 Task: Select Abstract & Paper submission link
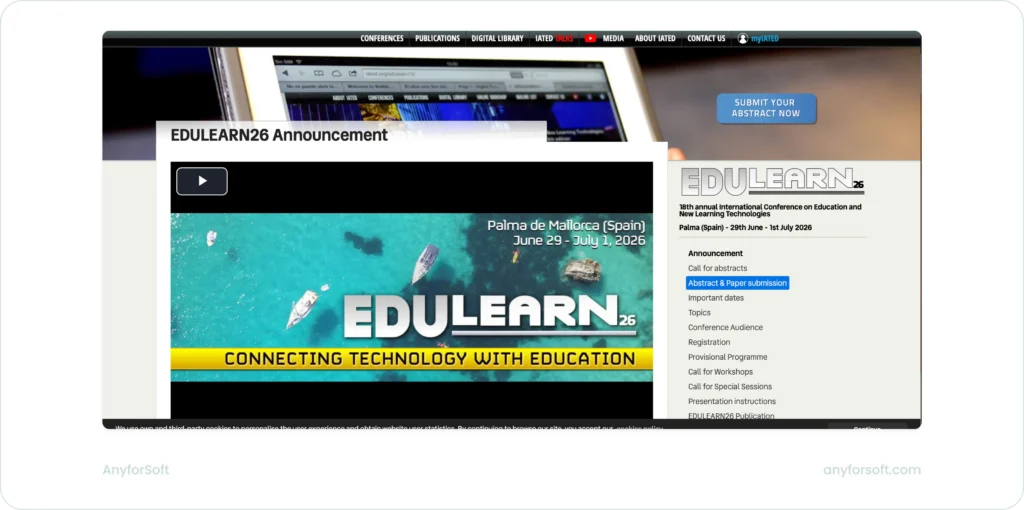tap(737, 283)
